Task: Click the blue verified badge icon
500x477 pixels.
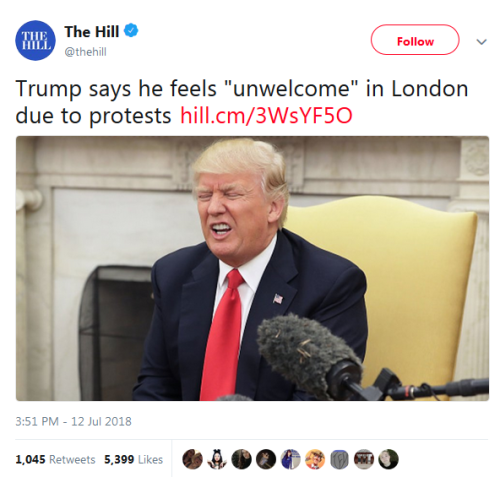Action: pos(131,31)
